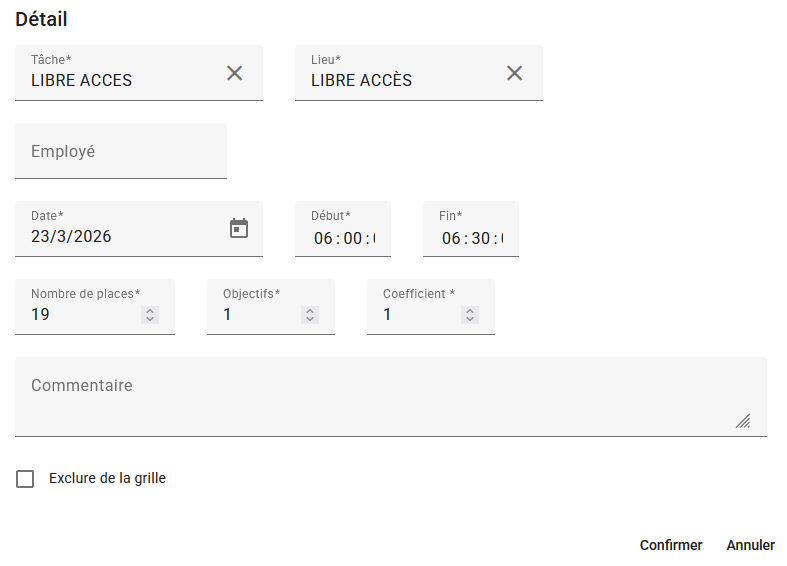
Task: Toggle the Exclure de la grille checkbox
Action: point(25,479)
